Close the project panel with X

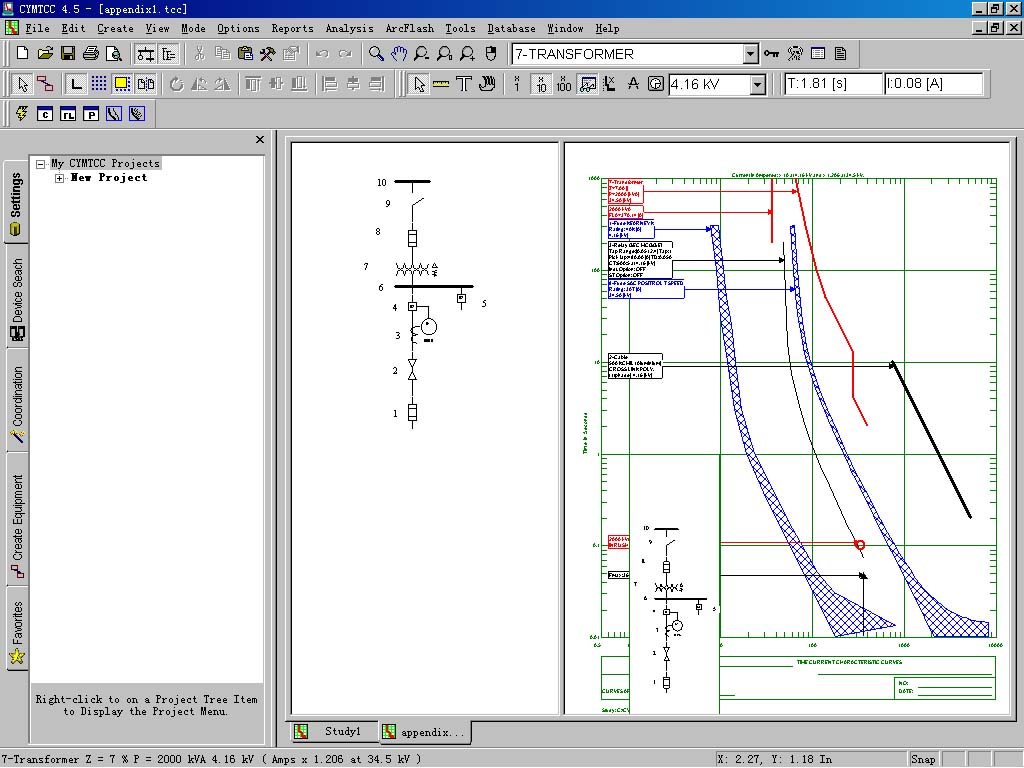tap(260, 140)
